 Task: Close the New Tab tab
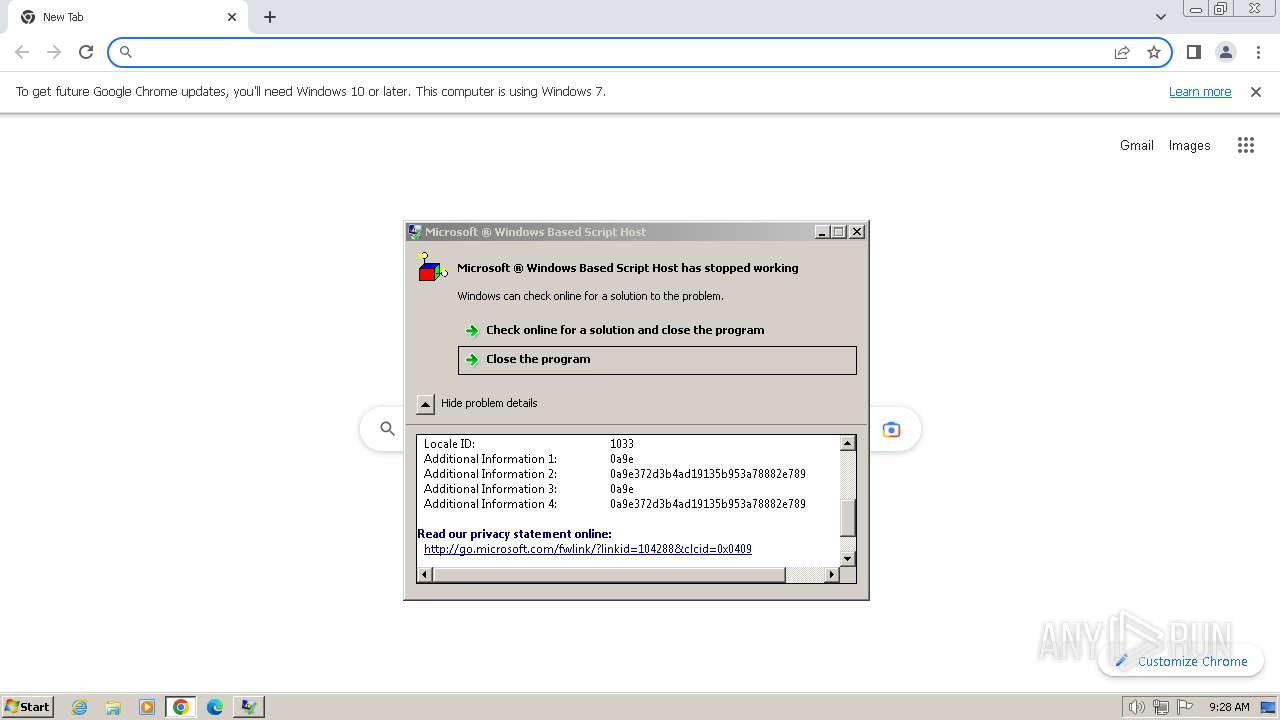point(232,17)
